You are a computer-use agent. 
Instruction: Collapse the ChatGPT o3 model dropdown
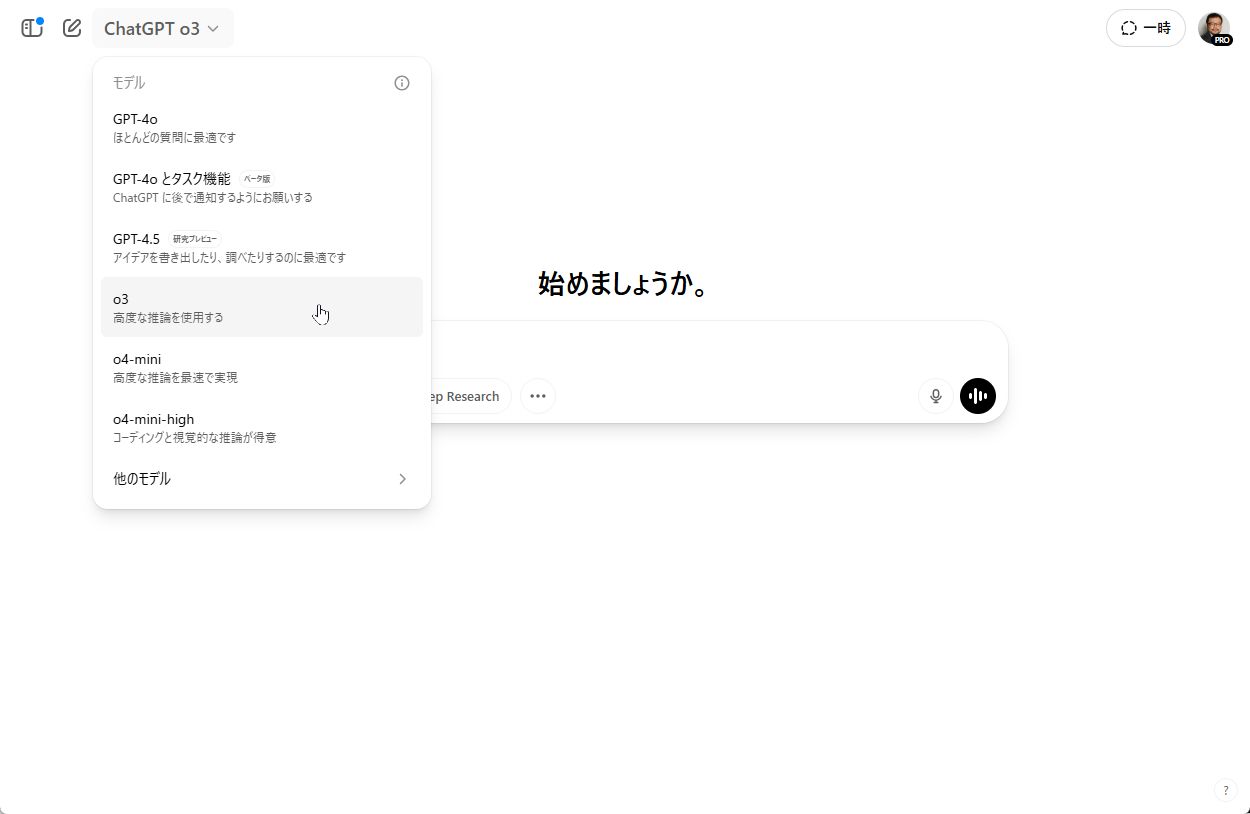point(162,28)
